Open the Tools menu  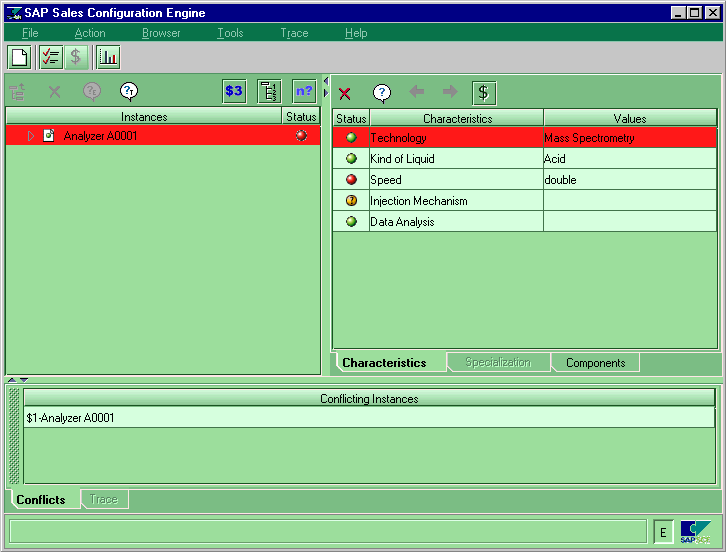click(x=230, y=33)
